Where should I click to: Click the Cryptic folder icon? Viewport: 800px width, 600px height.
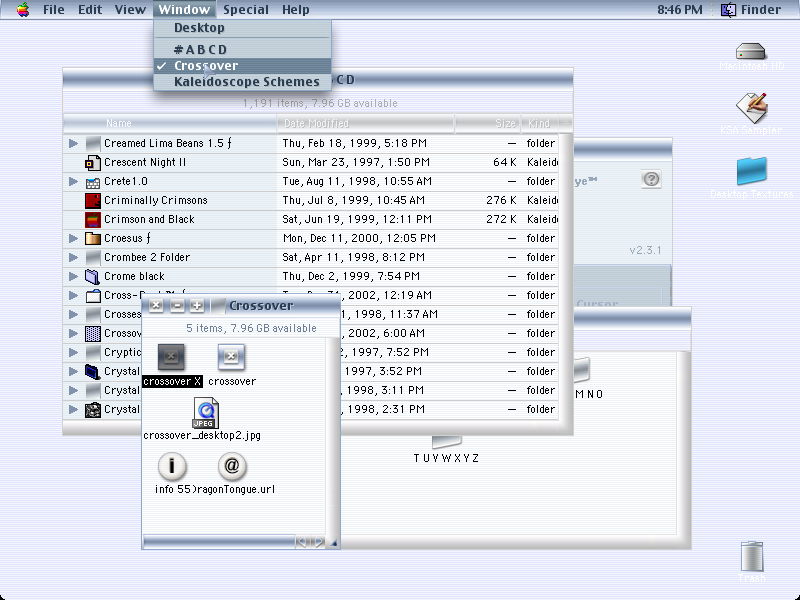click(x=93, y=353)
